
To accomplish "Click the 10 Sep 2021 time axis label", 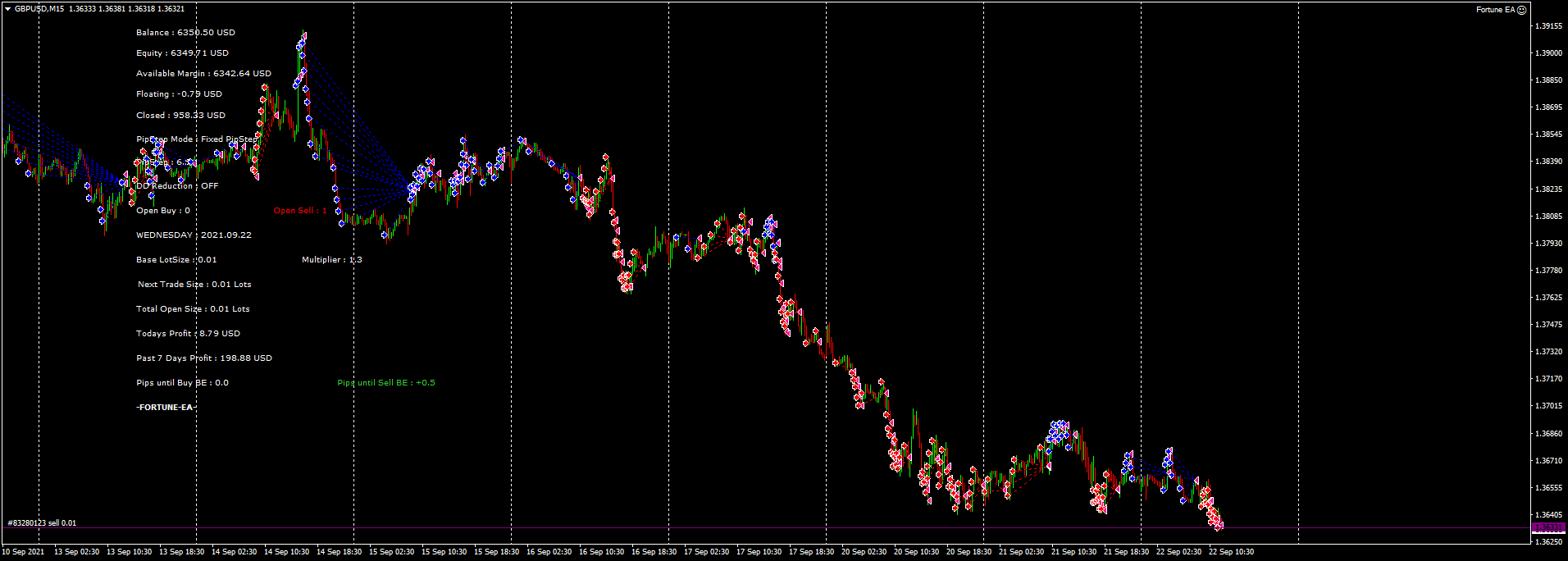I will pos(23,552).
